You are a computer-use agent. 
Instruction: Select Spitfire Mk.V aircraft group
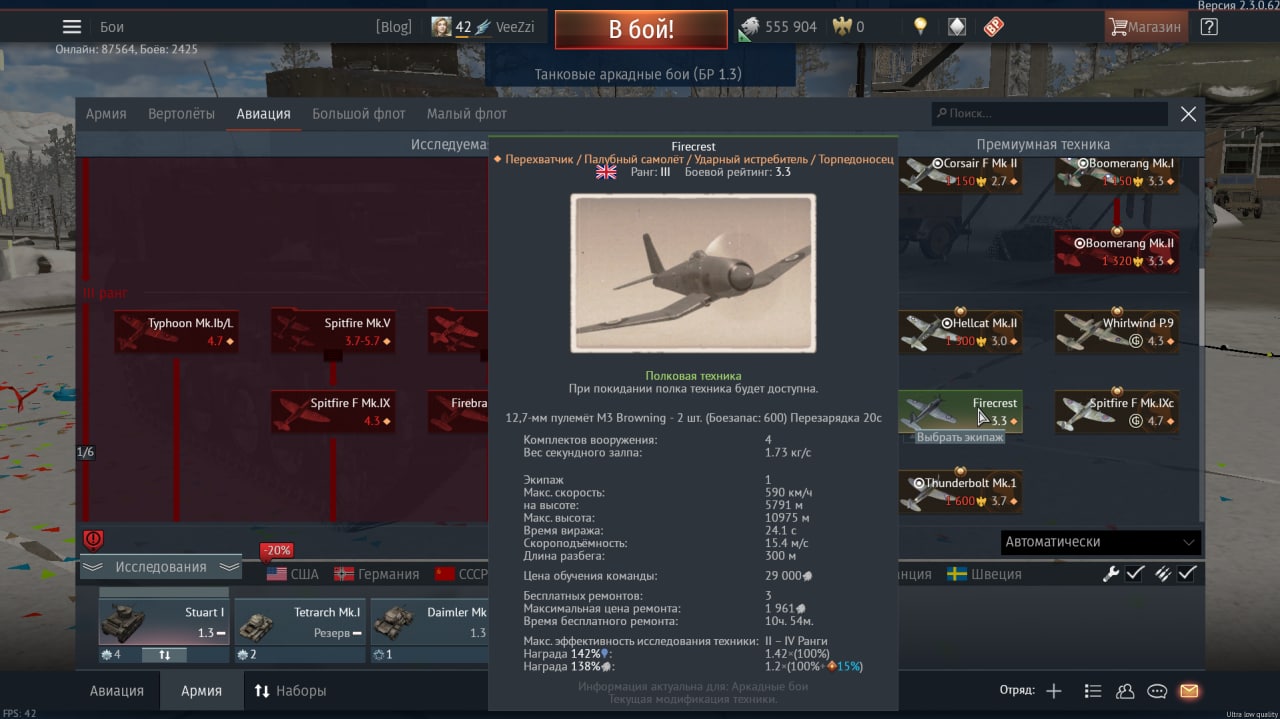pos(334,332)
